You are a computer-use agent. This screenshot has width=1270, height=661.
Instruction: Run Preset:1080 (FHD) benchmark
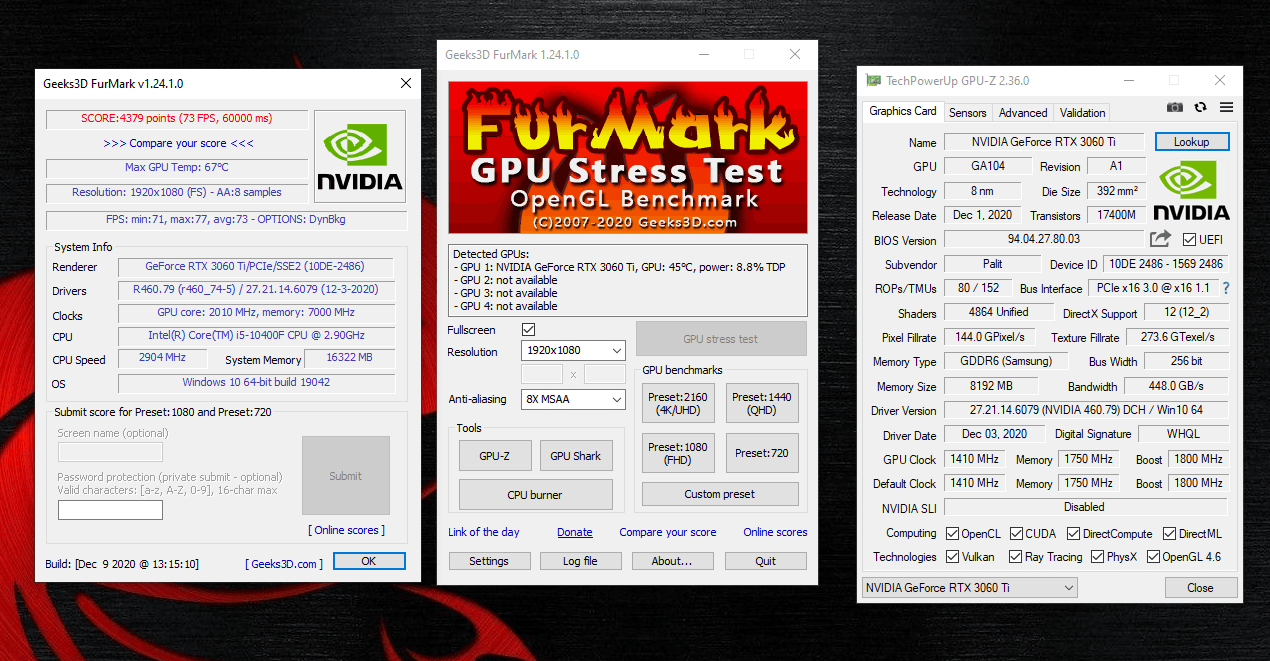point(678,453)
